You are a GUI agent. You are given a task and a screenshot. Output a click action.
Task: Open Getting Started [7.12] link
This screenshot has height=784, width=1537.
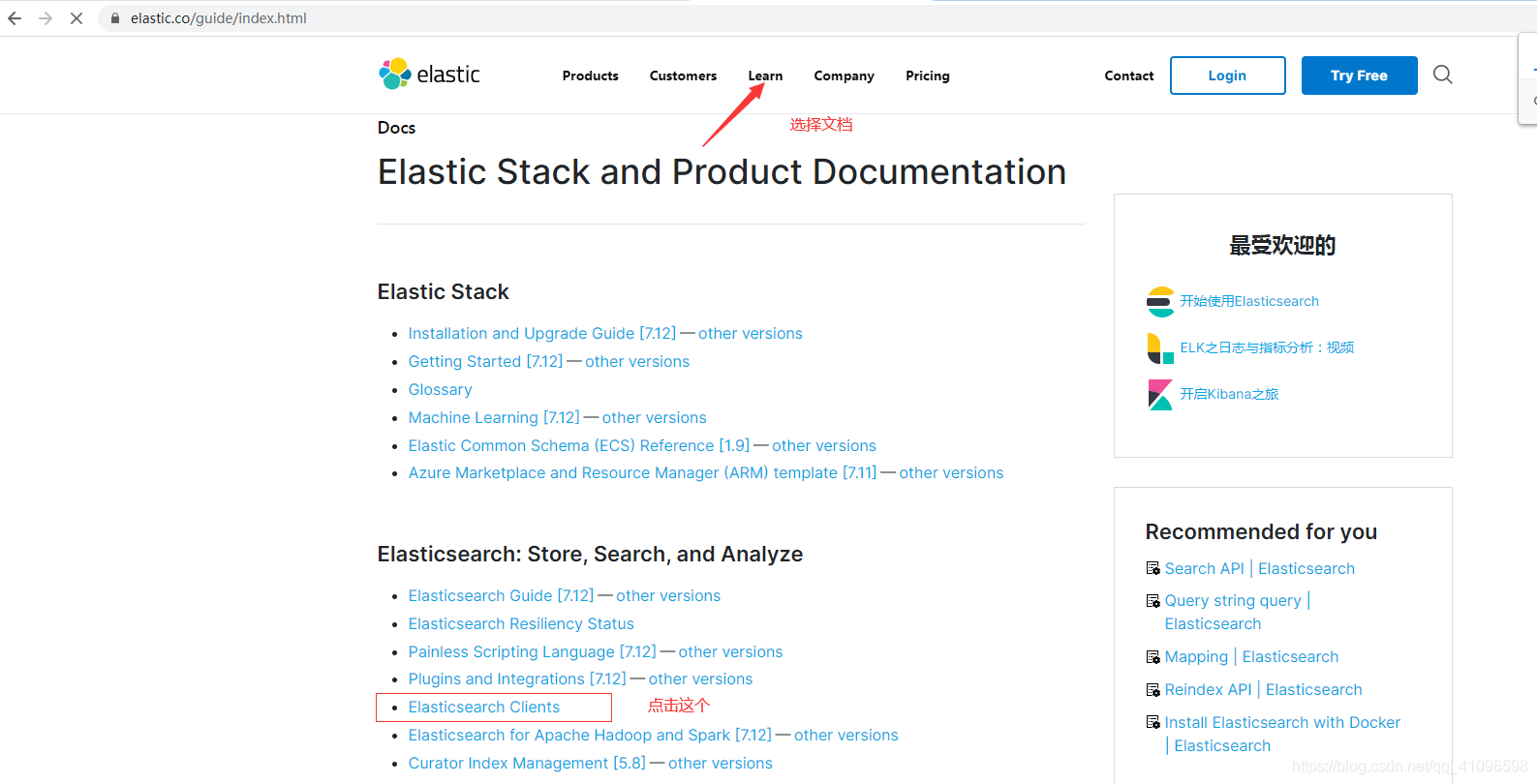(484, 361)
